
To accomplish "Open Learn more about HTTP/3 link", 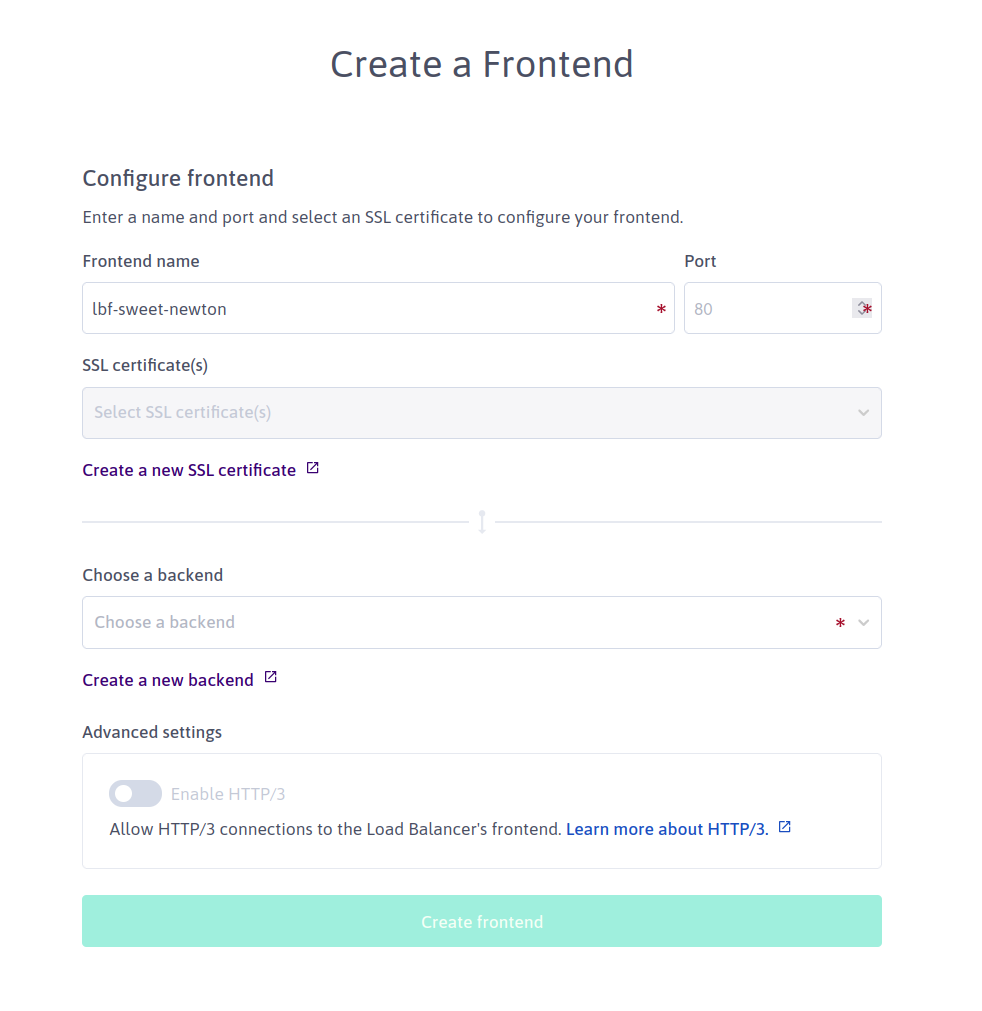I will [x=667, y=829].
